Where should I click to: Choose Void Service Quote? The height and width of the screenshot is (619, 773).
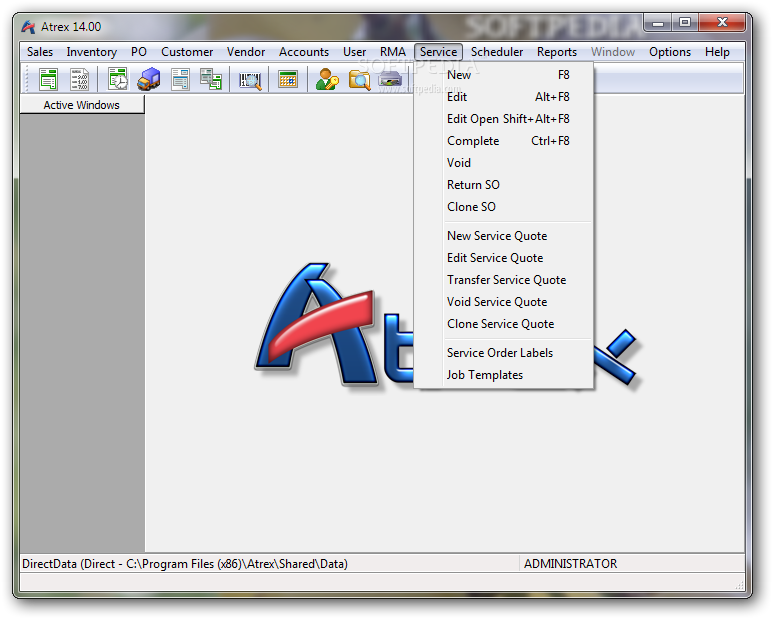(504, 302)
